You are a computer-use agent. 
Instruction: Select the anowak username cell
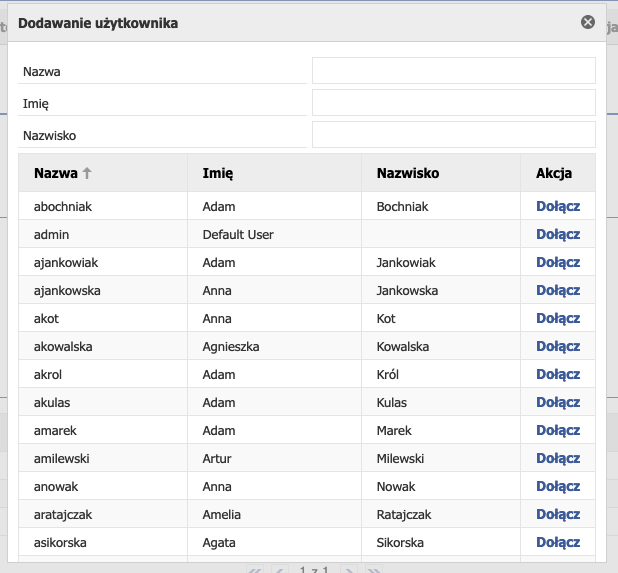click(103, 486)
